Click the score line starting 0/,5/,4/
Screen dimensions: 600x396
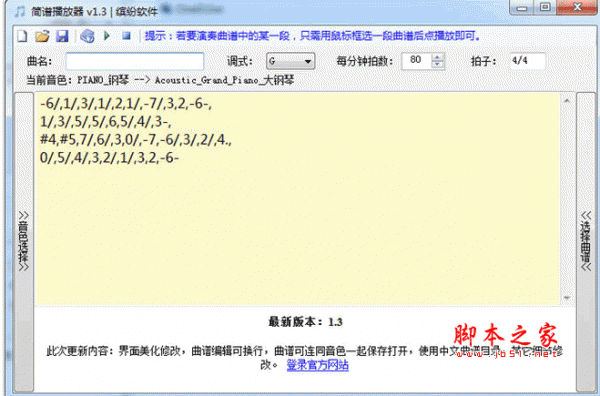tap(109, 157)
